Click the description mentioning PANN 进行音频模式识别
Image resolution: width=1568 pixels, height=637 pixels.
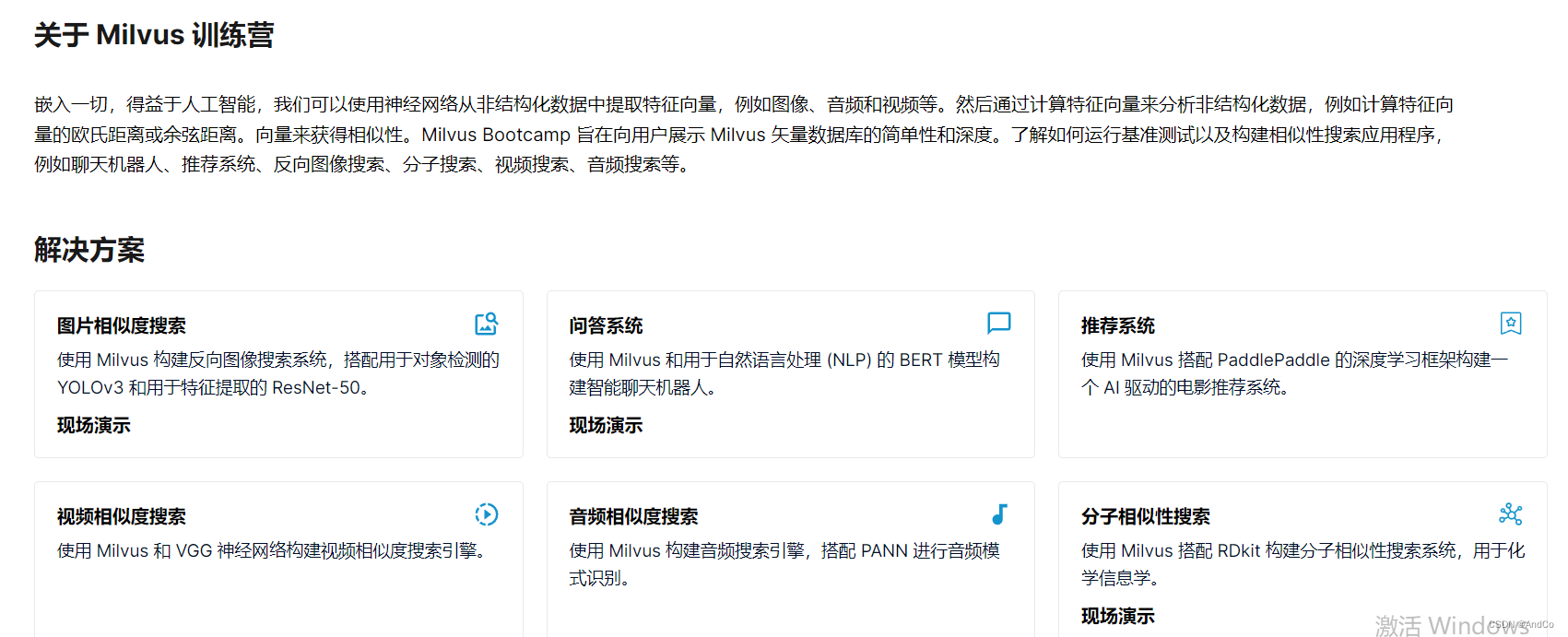click(784, 564)
